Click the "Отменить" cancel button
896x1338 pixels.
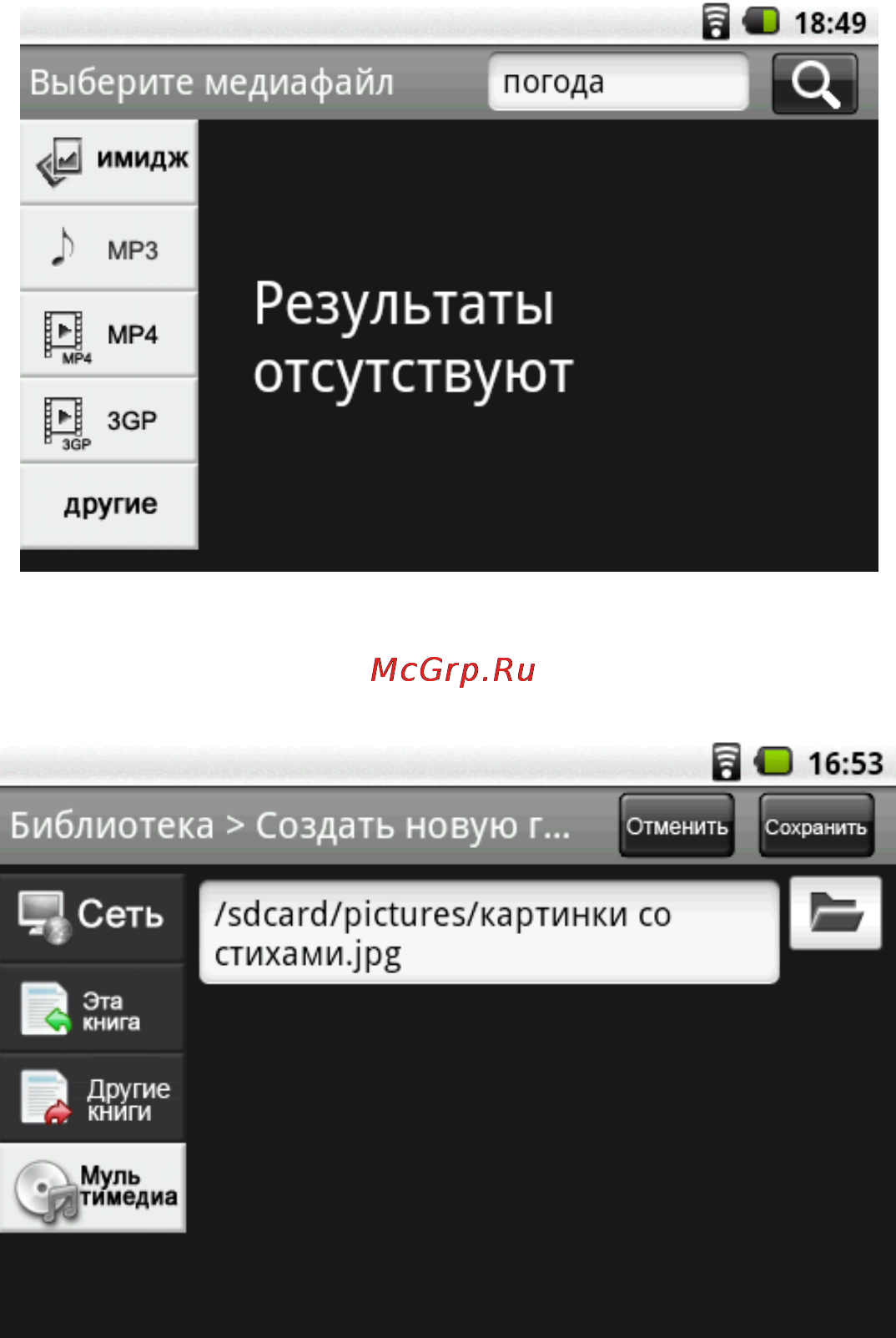(x=677, y=826)
